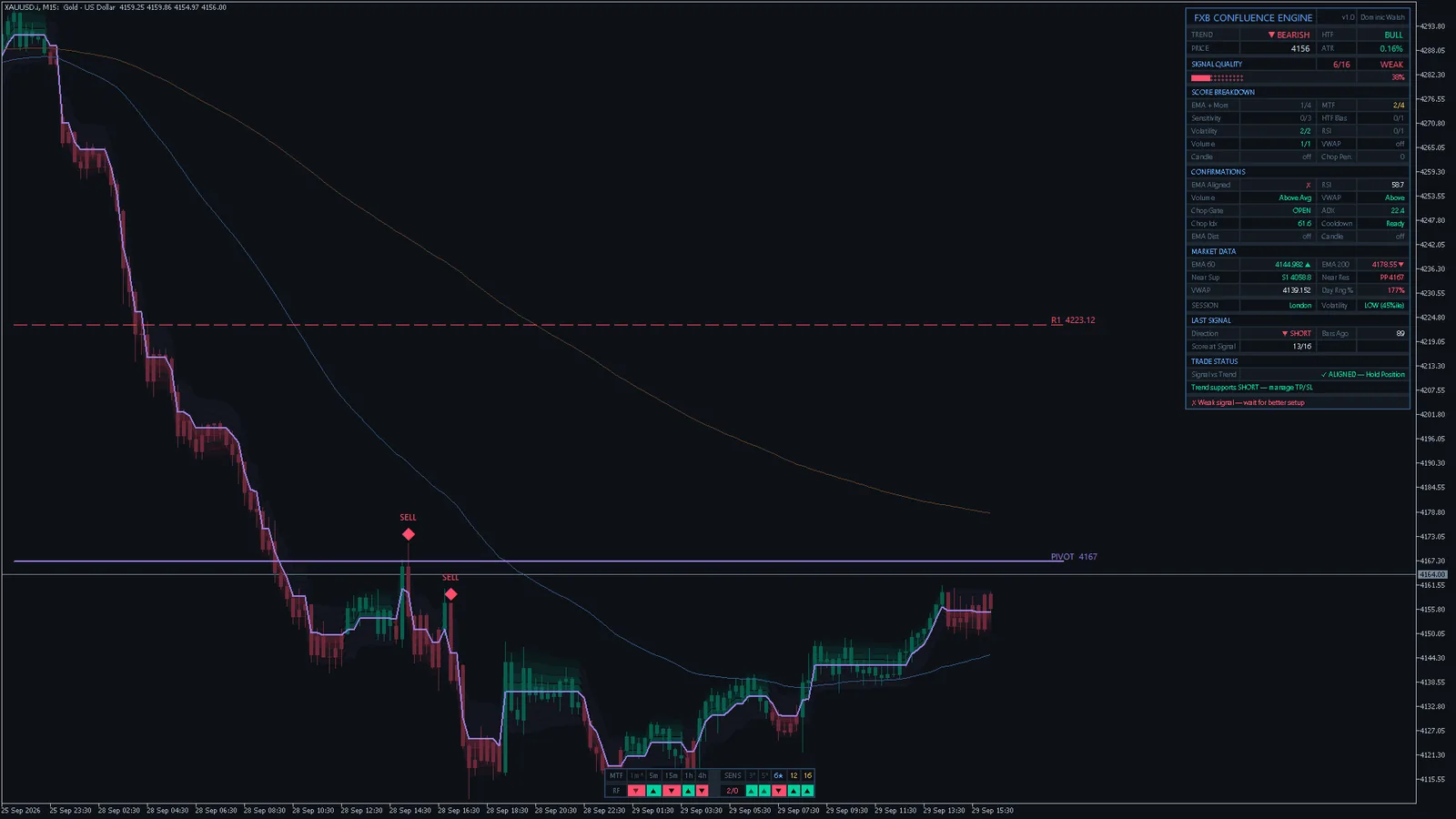Click the signal quality progress bar
This screenshot has width=1456, height=819.
click(x=1218, y=77)
